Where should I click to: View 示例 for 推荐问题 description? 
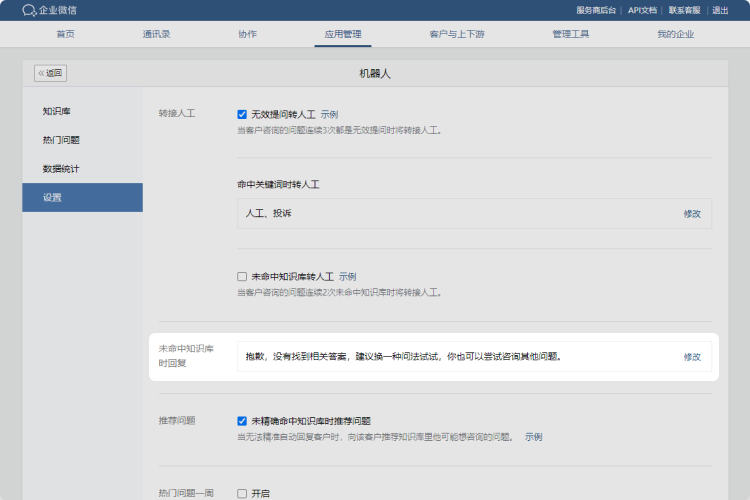[533, 437]
